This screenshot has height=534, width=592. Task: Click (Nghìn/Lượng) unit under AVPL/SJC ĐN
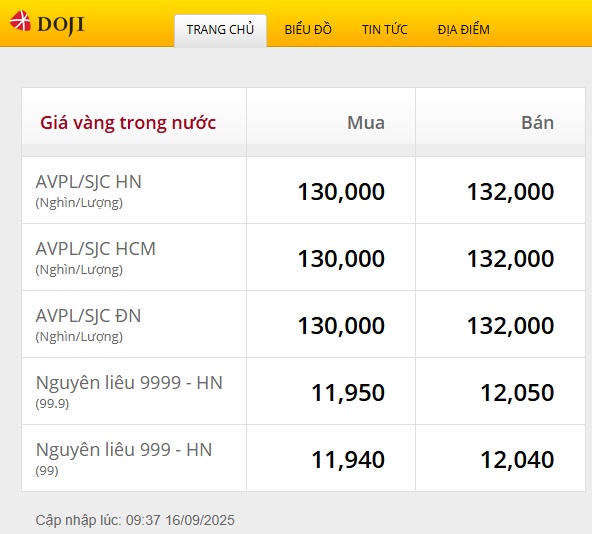click(x=79, y=336)
